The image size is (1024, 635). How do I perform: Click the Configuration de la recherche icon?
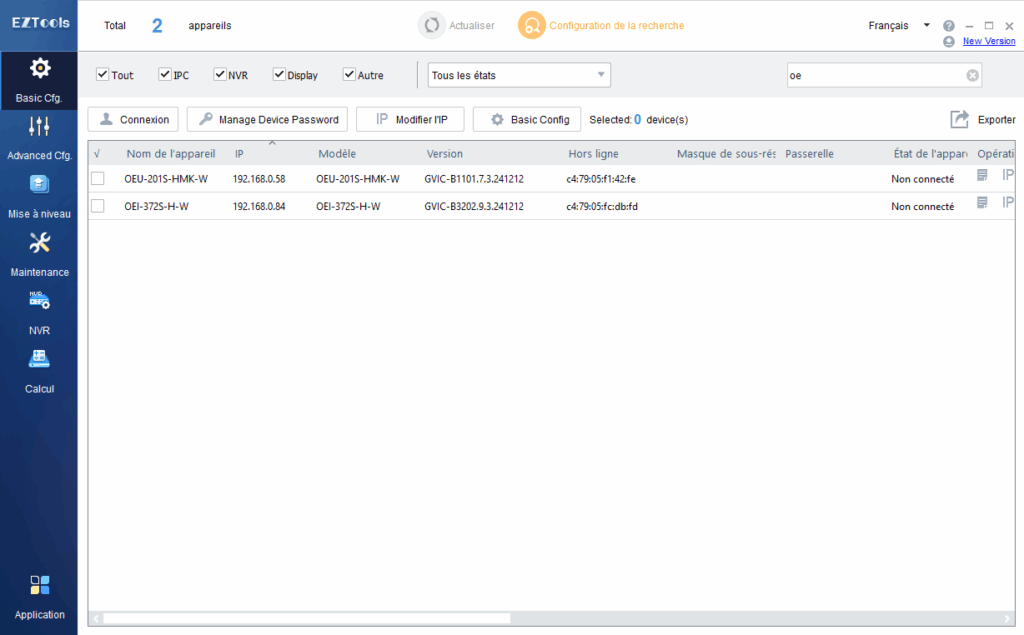point(532,25)
